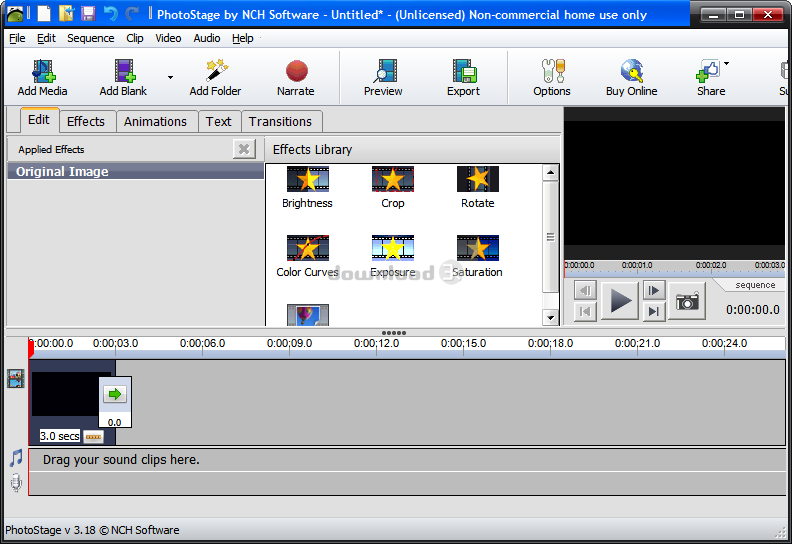Open the Sequence menu
This screenshot has width=792, height=544.
pyautogui.click(x=90, y=38)
